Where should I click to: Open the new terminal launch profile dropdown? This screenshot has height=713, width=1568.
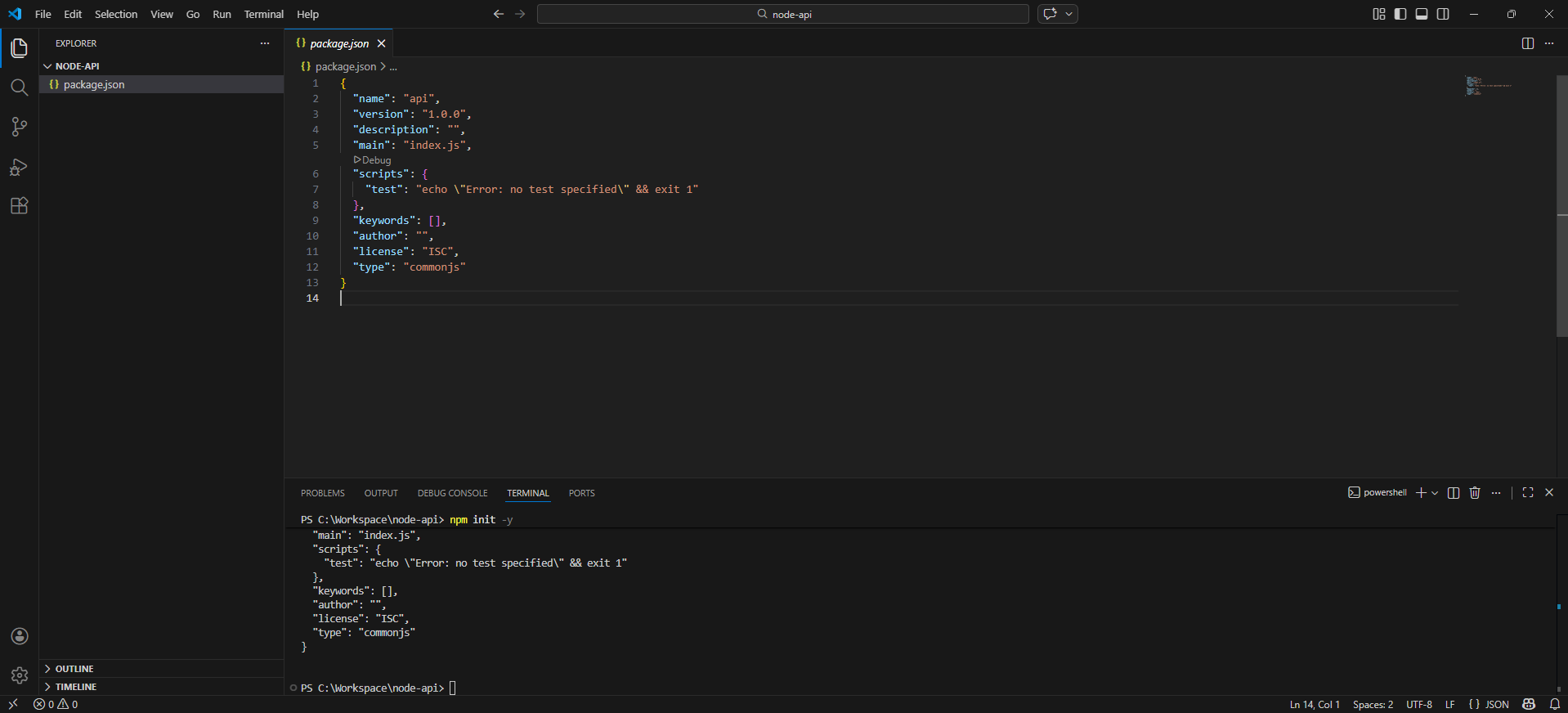pyautogui.click(x=1435, y=493)
